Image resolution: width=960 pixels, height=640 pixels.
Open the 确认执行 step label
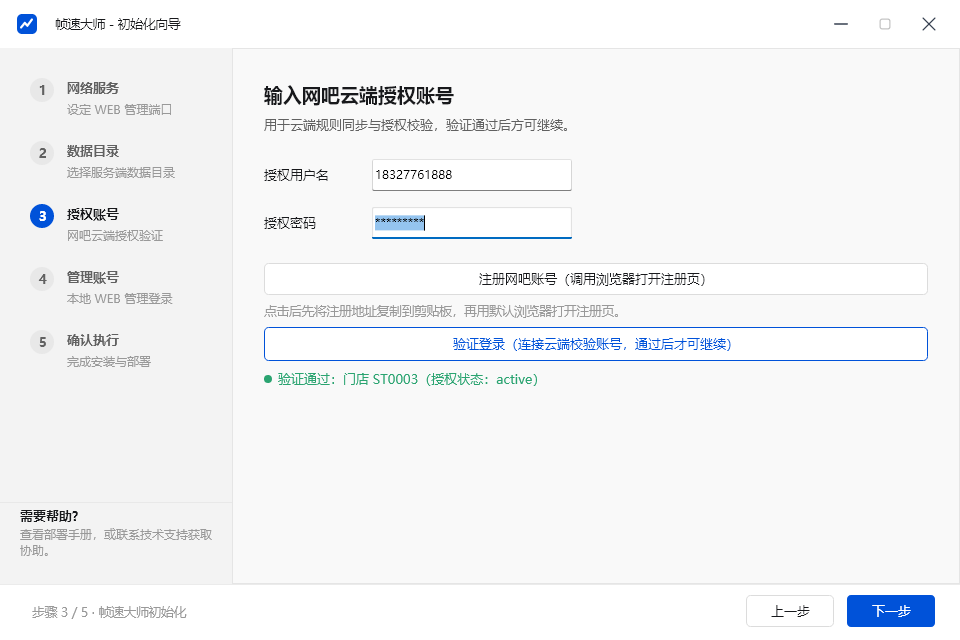(92, 341)
